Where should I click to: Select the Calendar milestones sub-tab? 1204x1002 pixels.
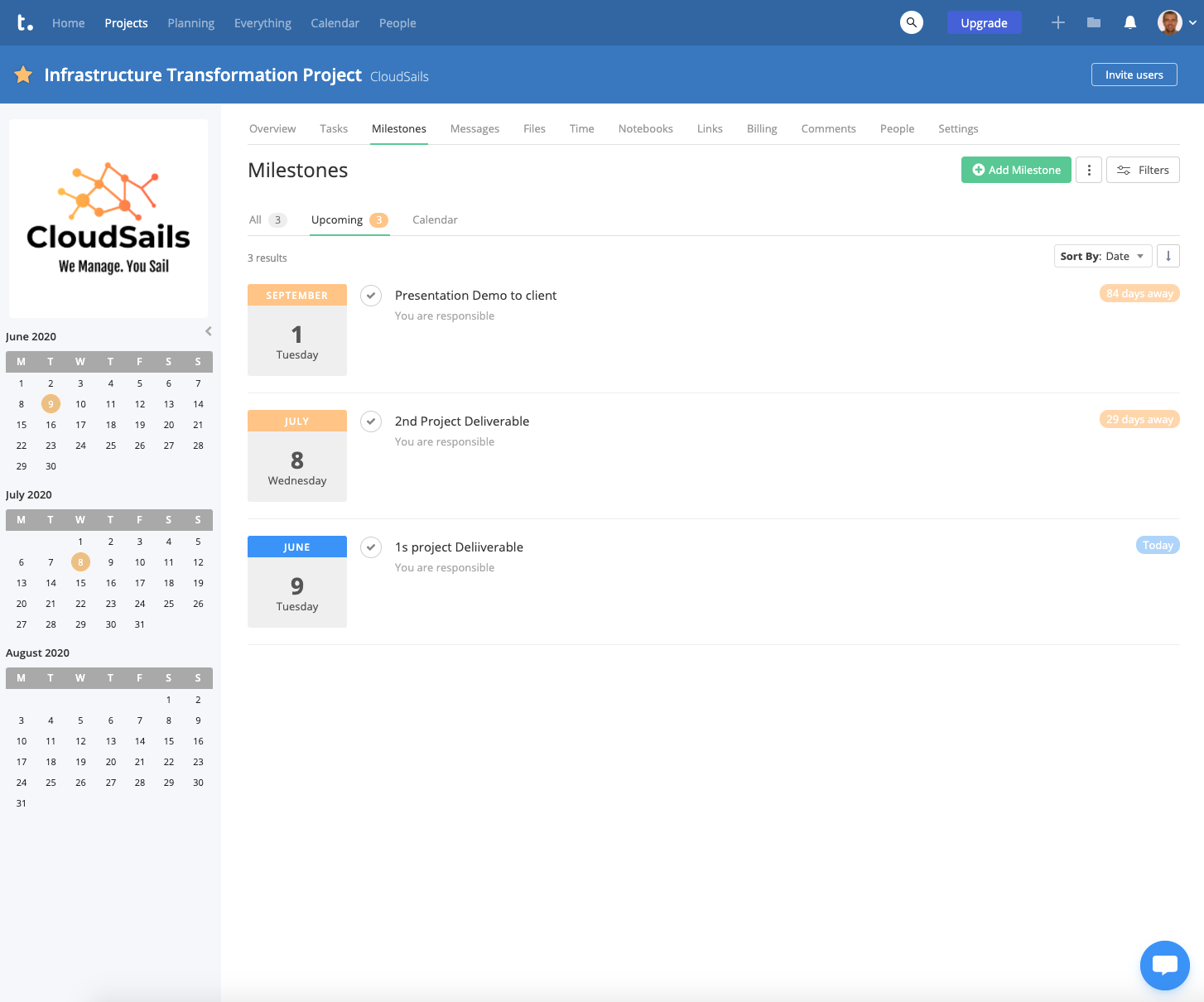[435, 219]
